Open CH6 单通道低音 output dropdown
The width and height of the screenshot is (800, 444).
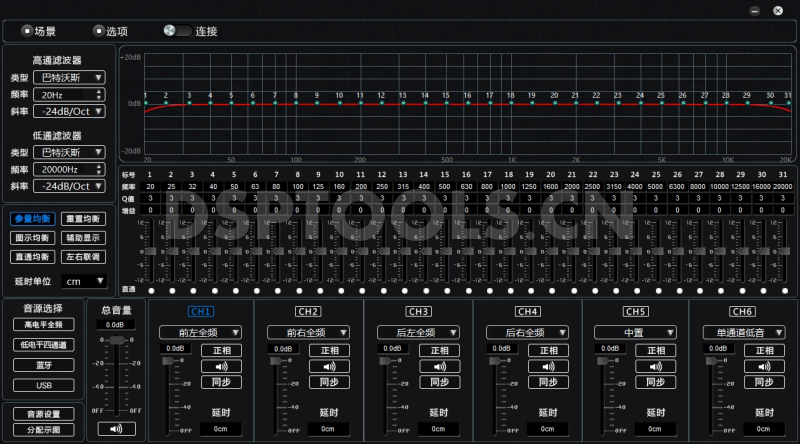click(x=743, y=333)
